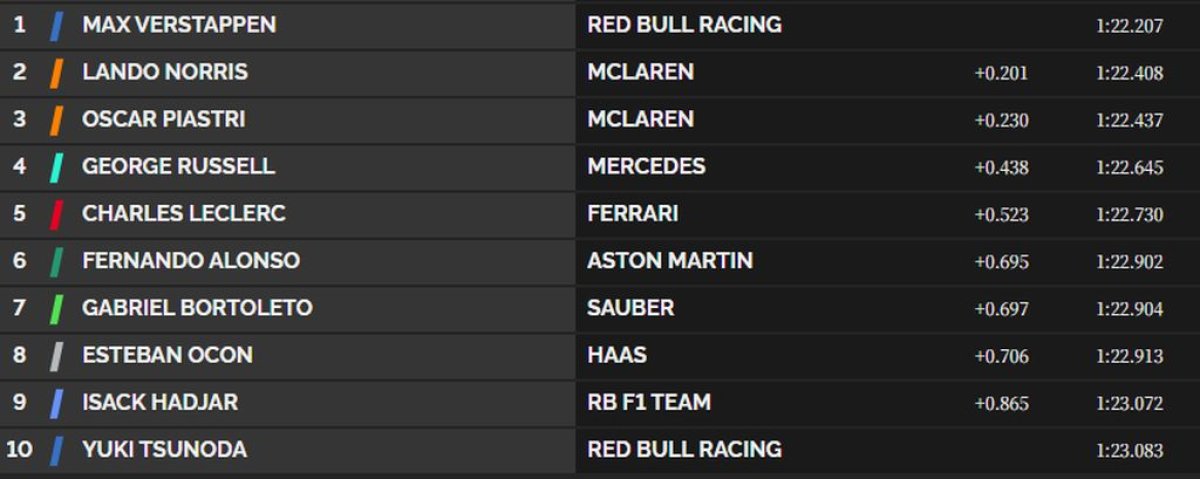Image resolution: width=1200 pixels, height=479 pixels.
Task: Click the Aston Martin team name
Action: click(670, 261)
